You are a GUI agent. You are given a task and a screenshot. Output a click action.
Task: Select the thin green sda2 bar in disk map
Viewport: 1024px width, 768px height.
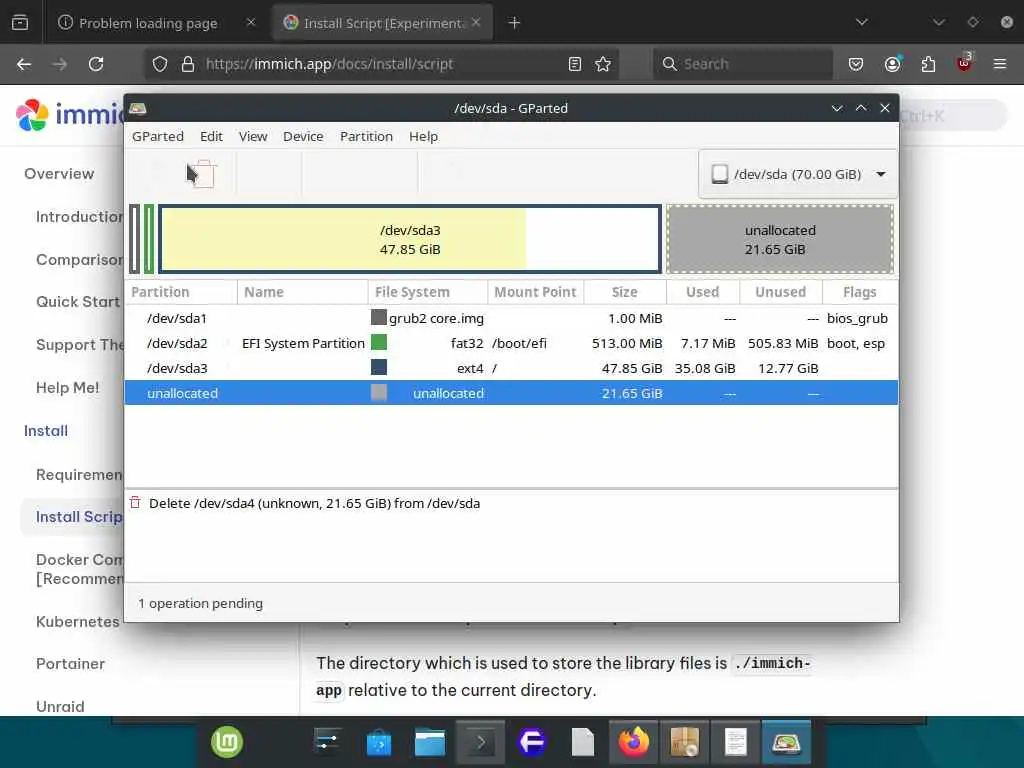click(x=149, y=239)
